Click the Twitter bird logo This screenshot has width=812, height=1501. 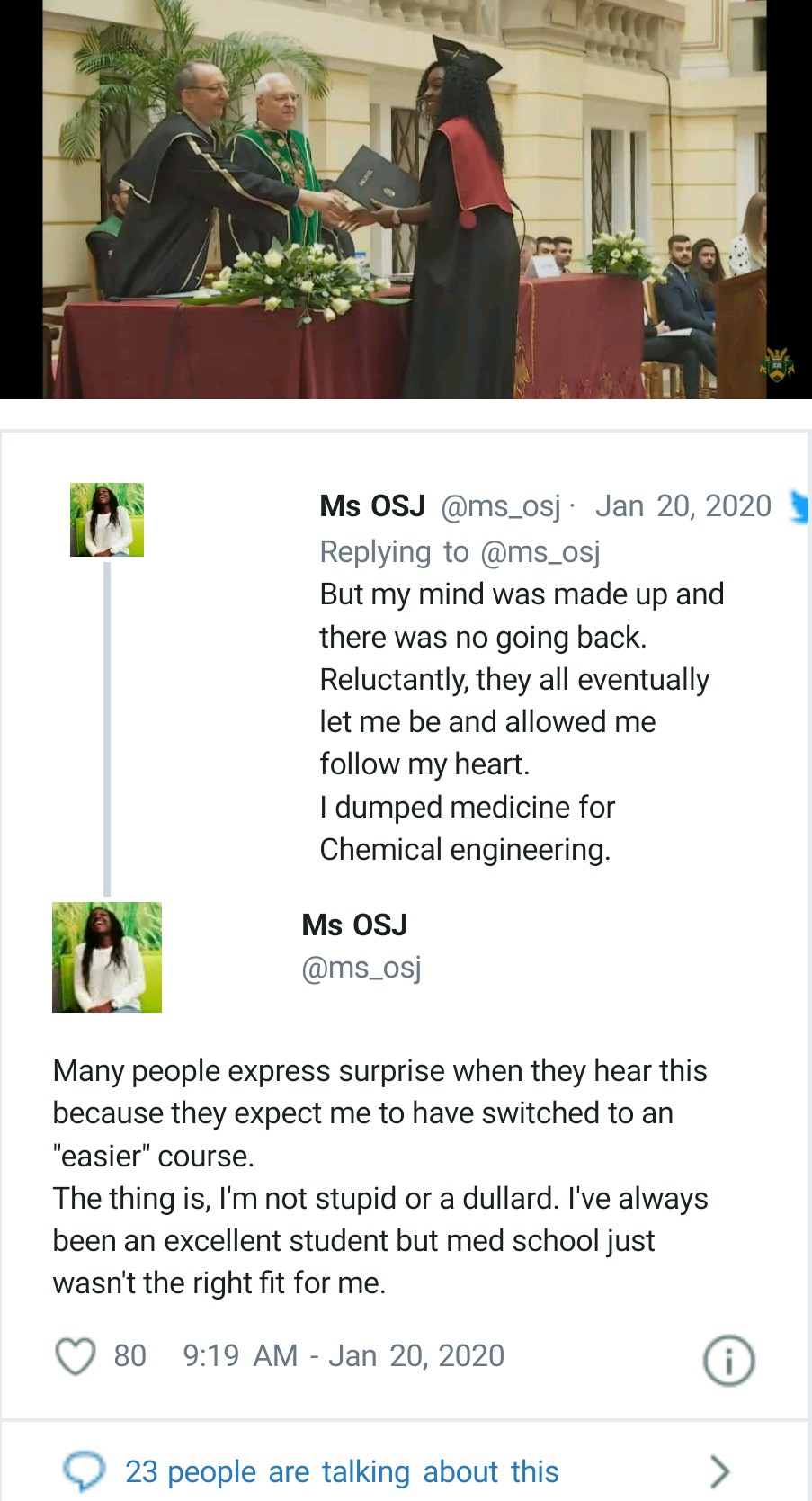799,506
